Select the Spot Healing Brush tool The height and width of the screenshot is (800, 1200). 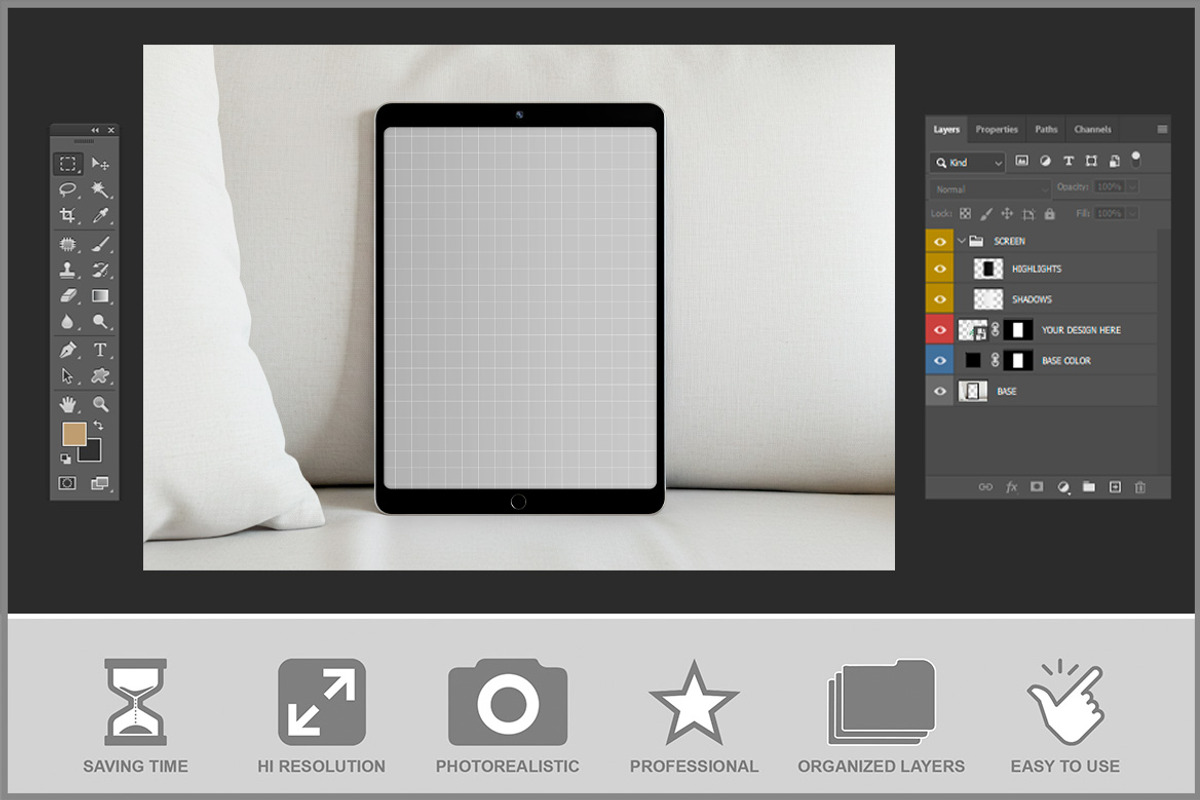tap(68, 244)
